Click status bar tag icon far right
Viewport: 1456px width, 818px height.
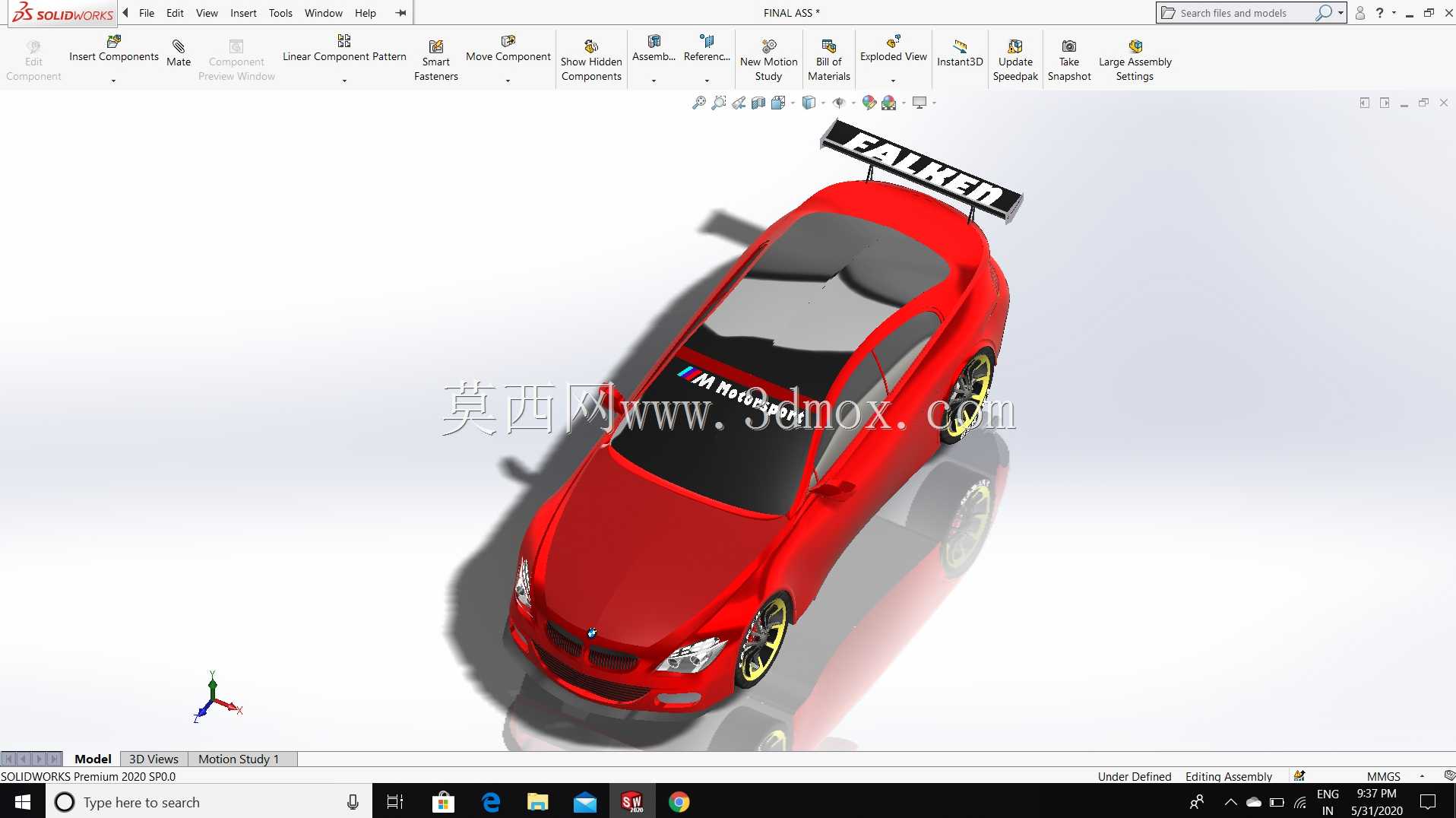click(x=1449, y=776)
